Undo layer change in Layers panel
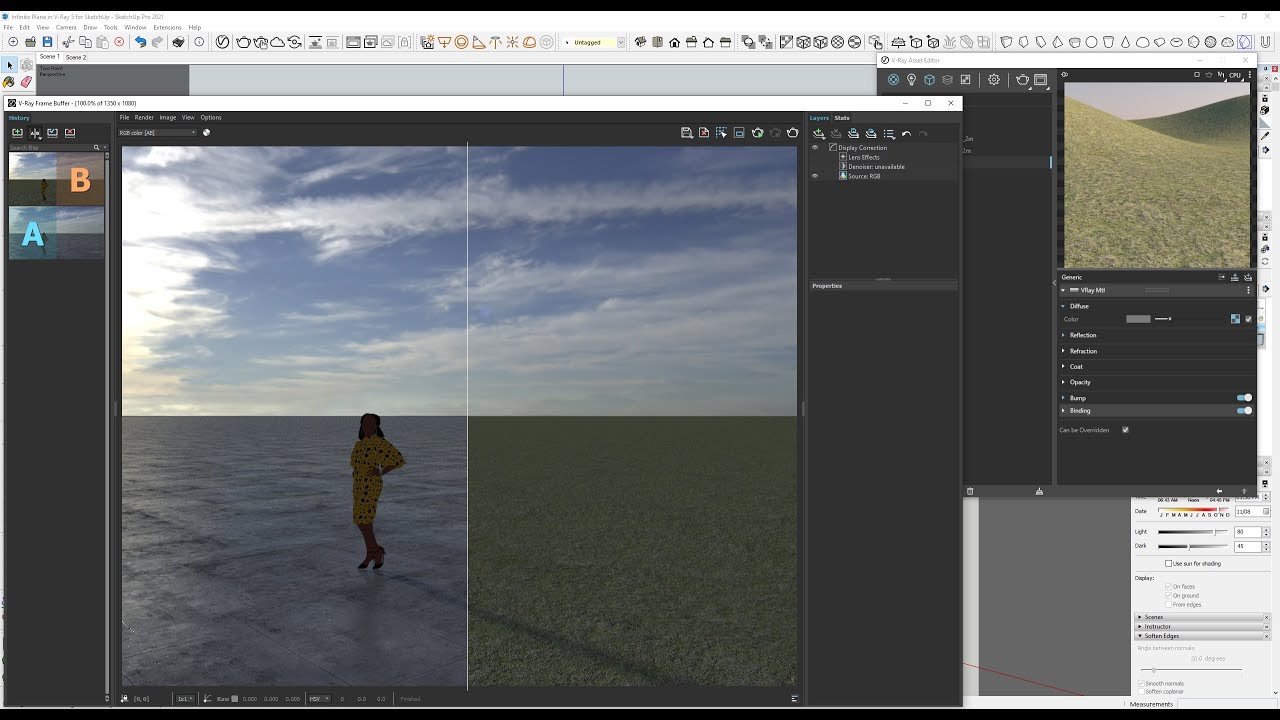This screenshot has height=720, width=1280. tap(906, 133)
